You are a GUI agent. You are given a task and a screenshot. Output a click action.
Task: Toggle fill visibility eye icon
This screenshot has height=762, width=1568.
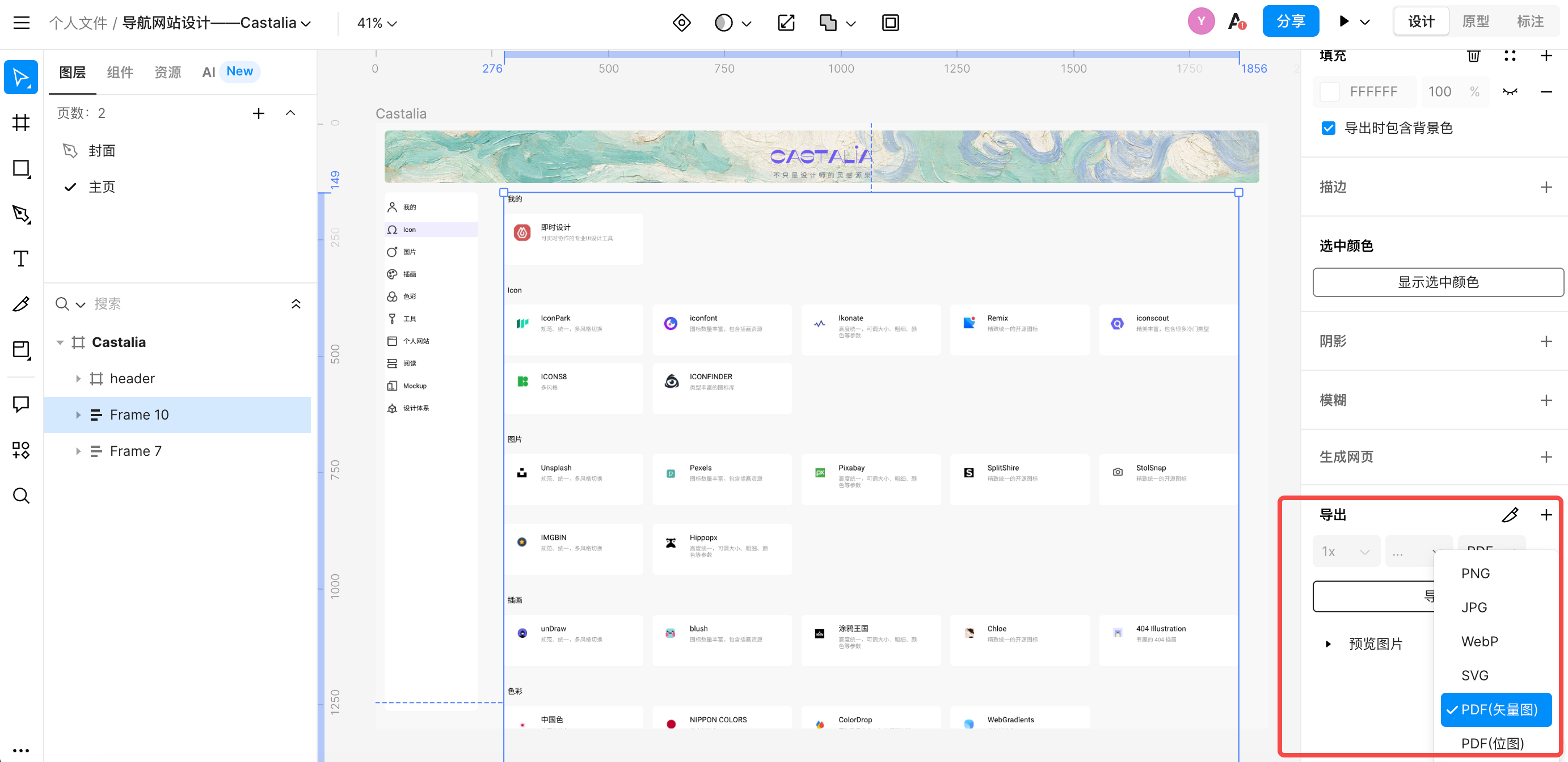[1510, 92]
